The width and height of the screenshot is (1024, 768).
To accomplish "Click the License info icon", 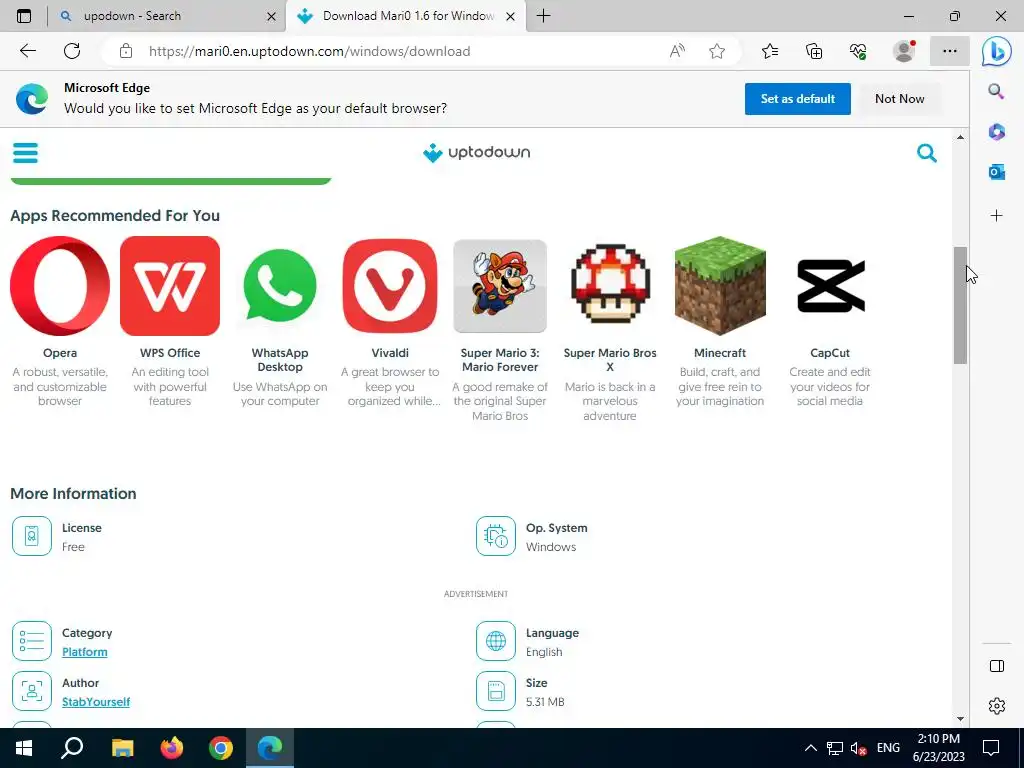I will coord(31,536).
